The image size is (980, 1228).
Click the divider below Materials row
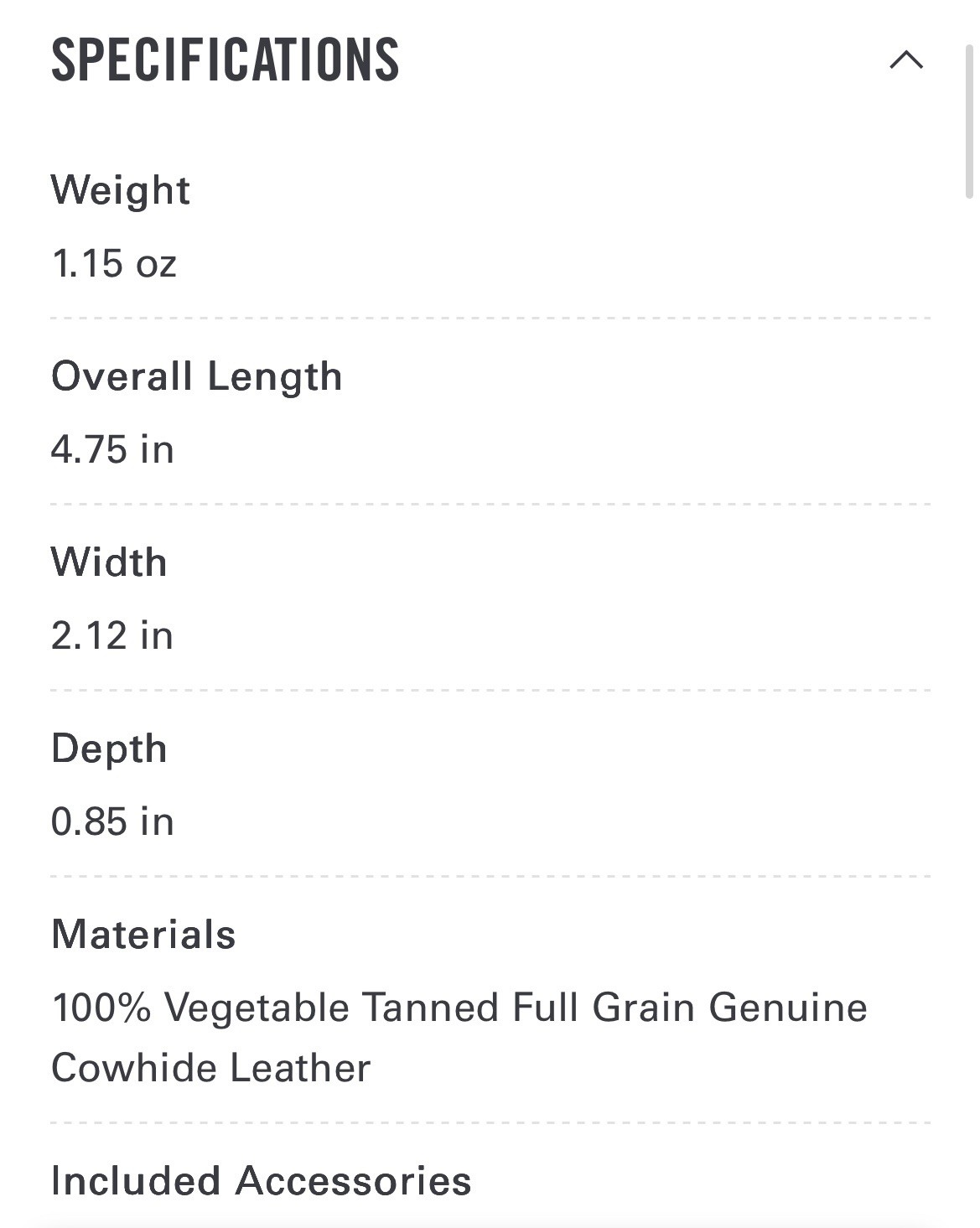point(490,1123)
